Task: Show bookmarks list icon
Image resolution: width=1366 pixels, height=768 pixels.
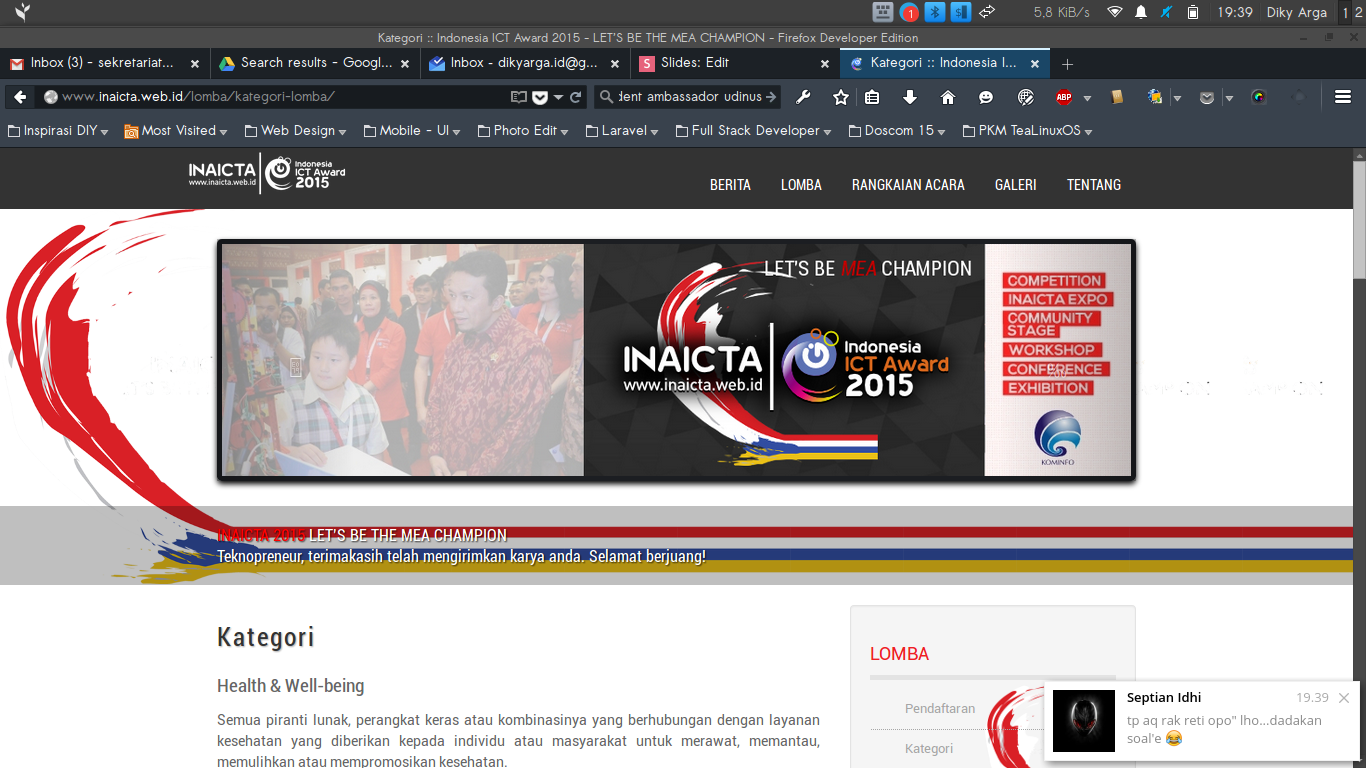Action: [872, 97]
